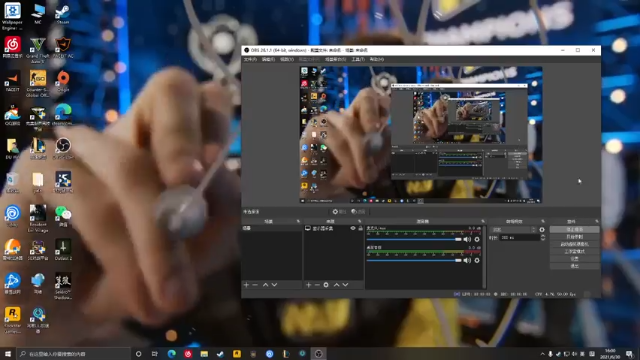Select the display capture source row
The height and width of the screenshot is (360, 640).
coord(333,228)
